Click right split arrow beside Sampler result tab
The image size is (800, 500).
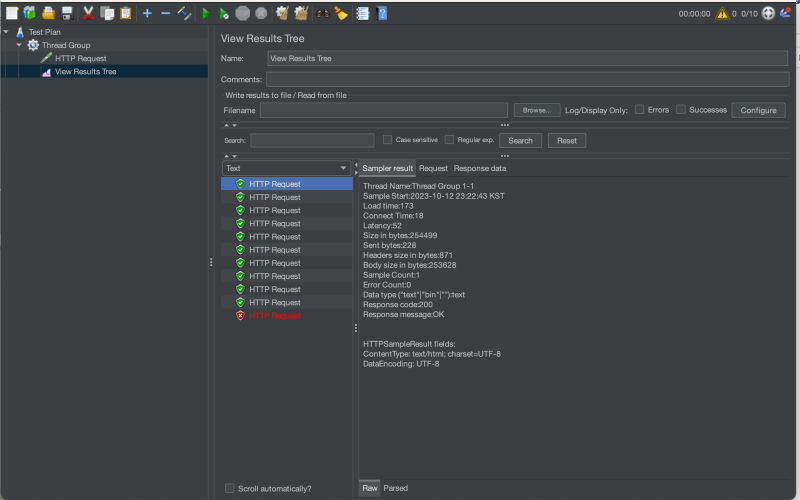click(356, 172)
